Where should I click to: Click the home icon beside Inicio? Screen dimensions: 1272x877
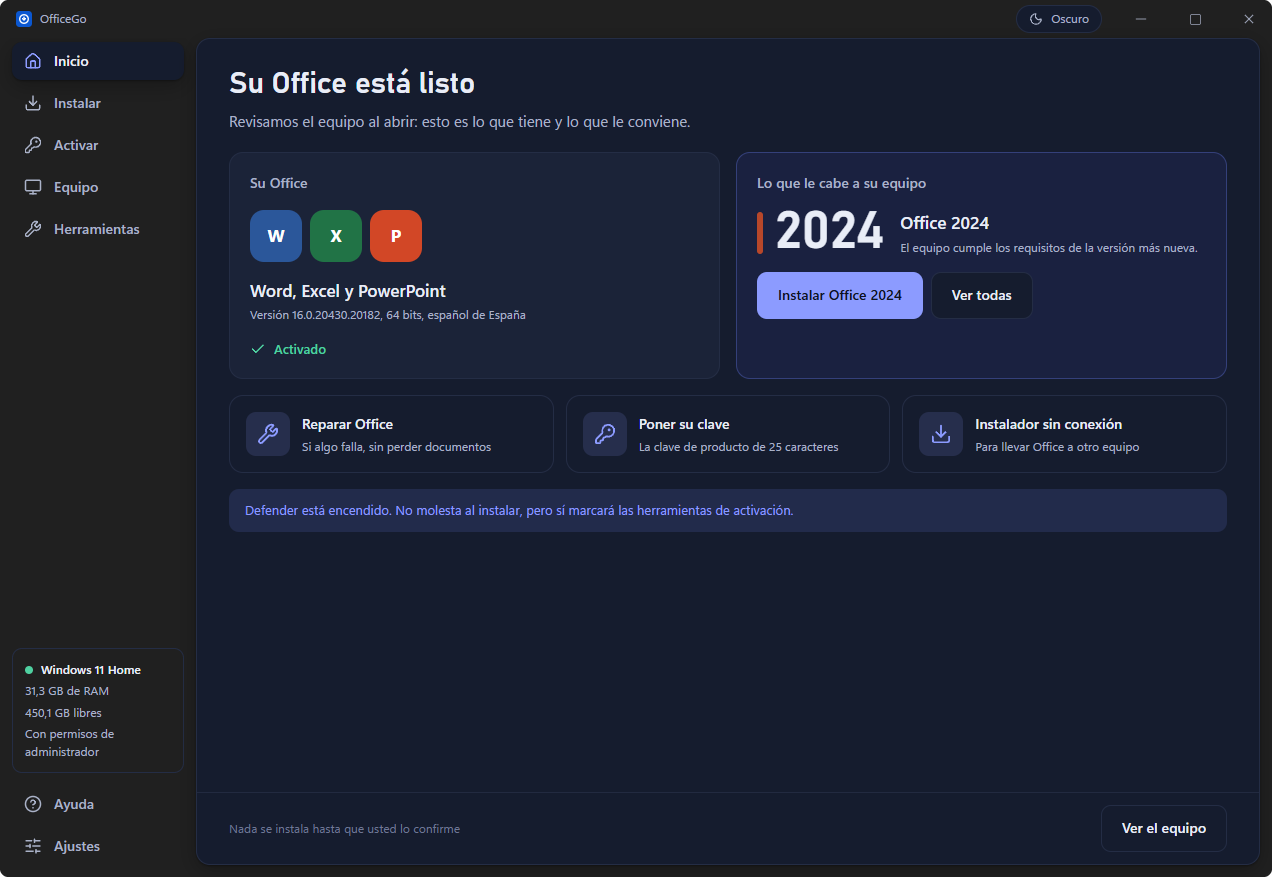33,61
